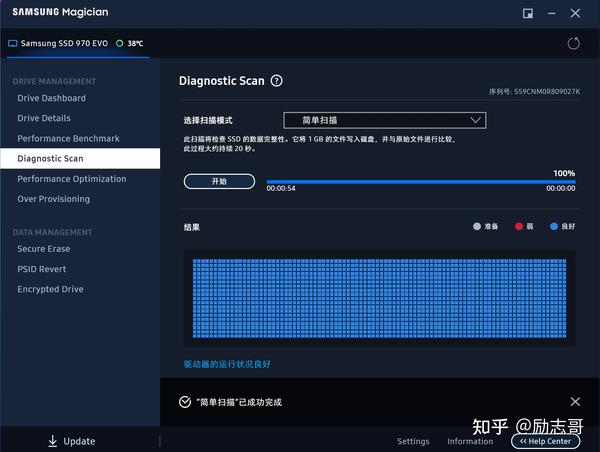
Task: Click the remaining time 00:00:00
Action: pos(561,188)
